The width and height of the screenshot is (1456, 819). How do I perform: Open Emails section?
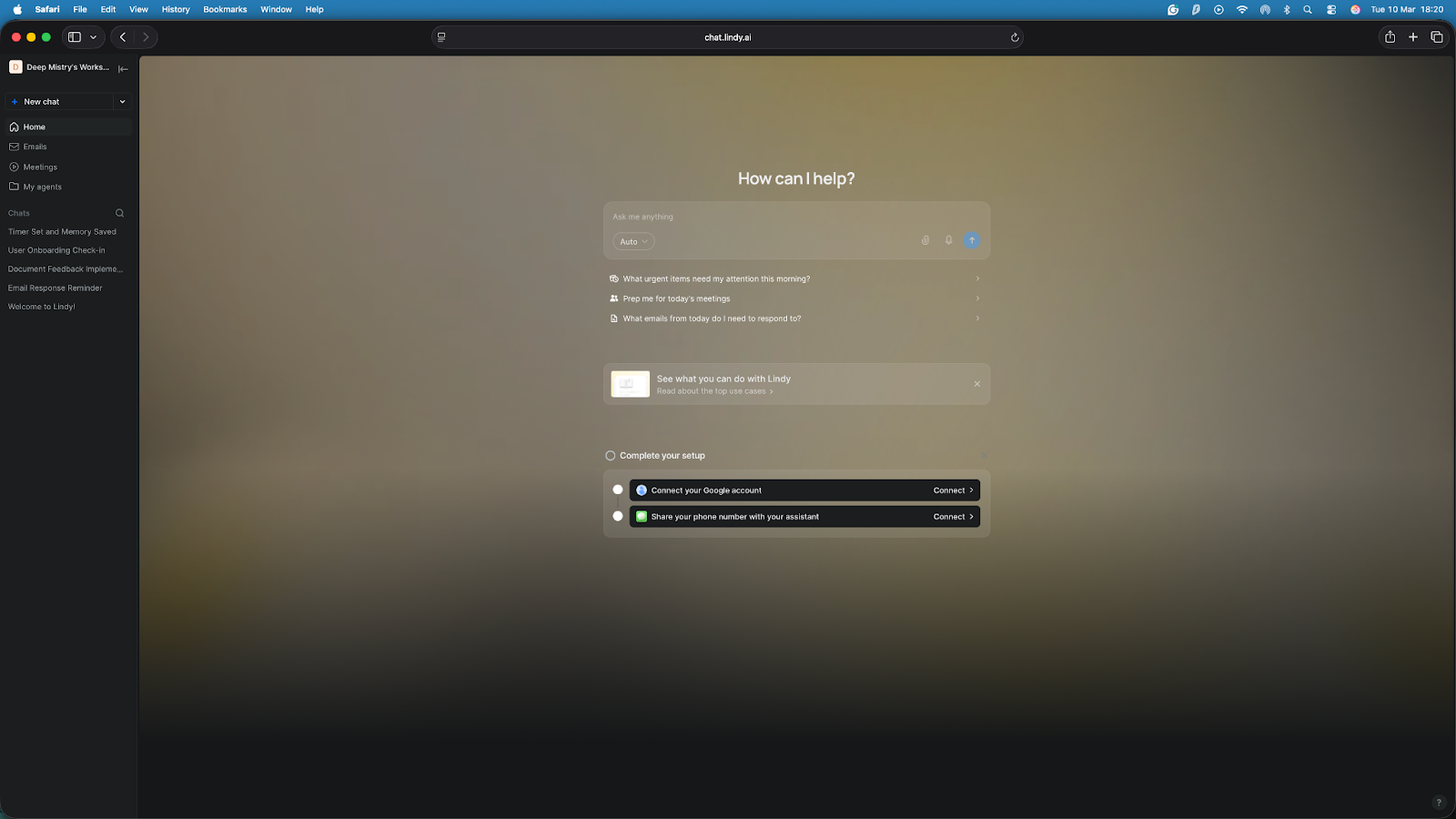68,147
